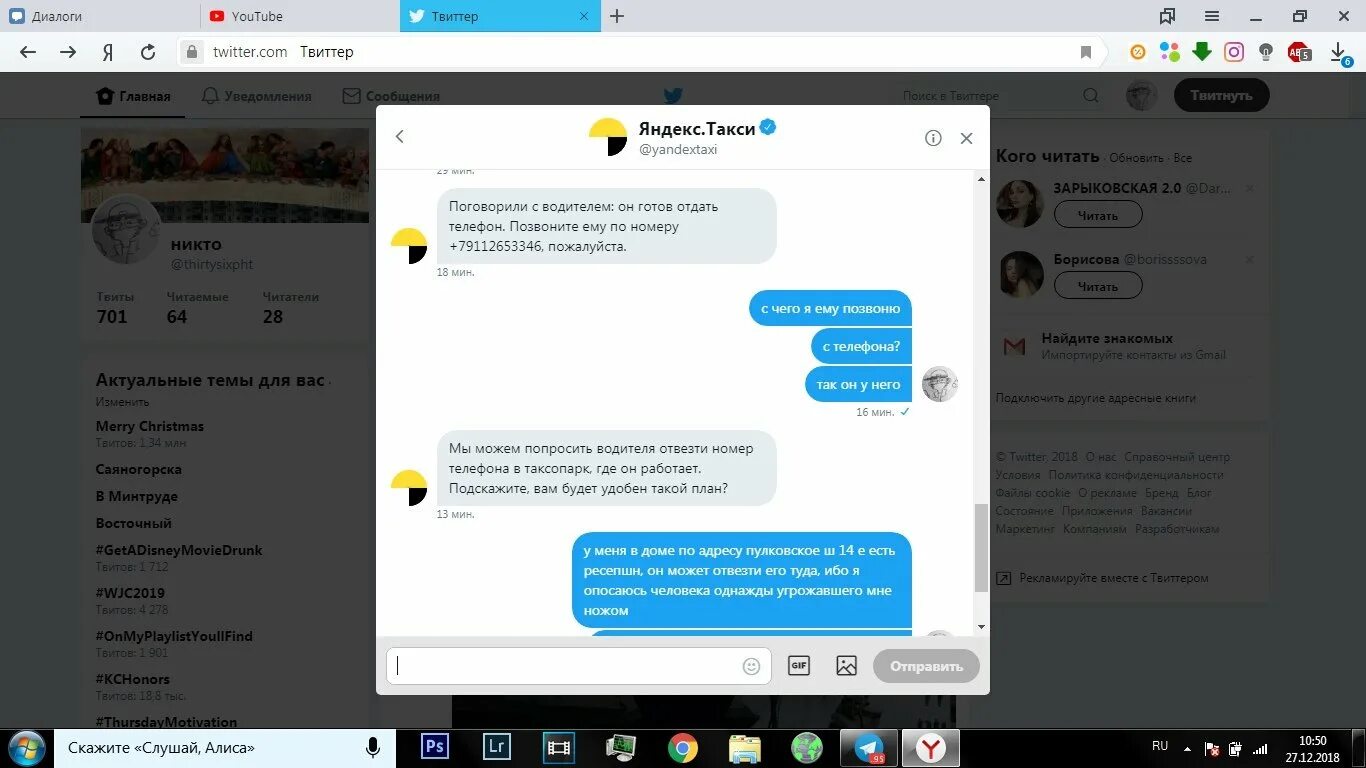Open the discount coupon extension icon
The width and height of the screenshot is (1366, 768).
click(x=1138, y=52)
